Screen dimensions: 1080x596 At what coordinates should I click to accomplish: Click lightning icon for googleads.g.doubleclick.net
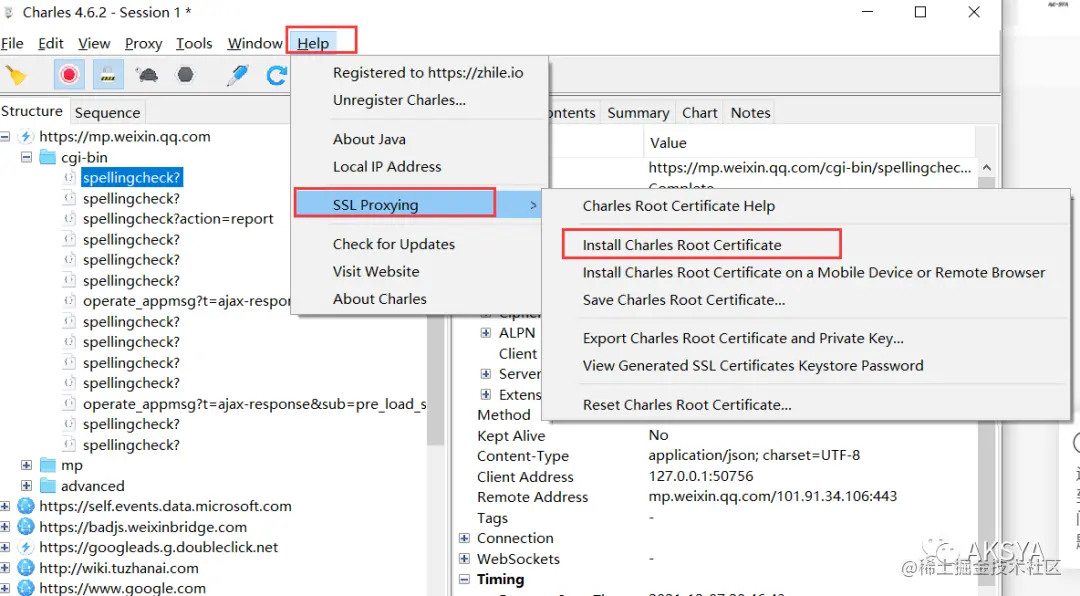click(x=26, y=547)
